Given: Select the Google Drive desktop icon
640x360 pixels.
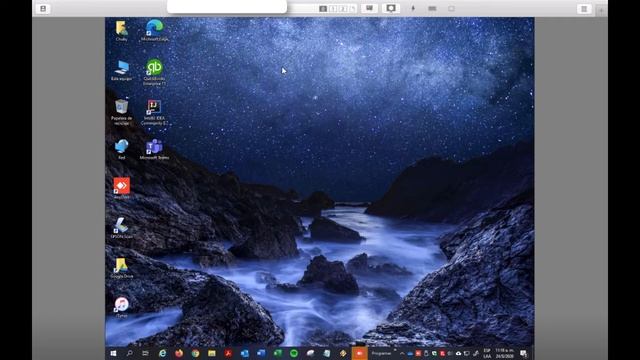Looking at the screenshot, I should (122, 268).
